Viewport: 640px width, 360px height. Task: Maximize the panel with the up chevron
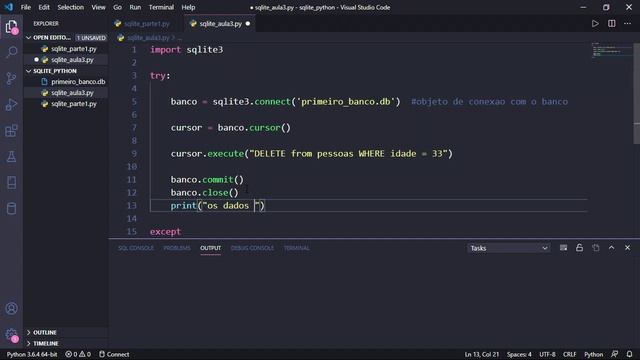pyautogui.click(x=611, y=248)
